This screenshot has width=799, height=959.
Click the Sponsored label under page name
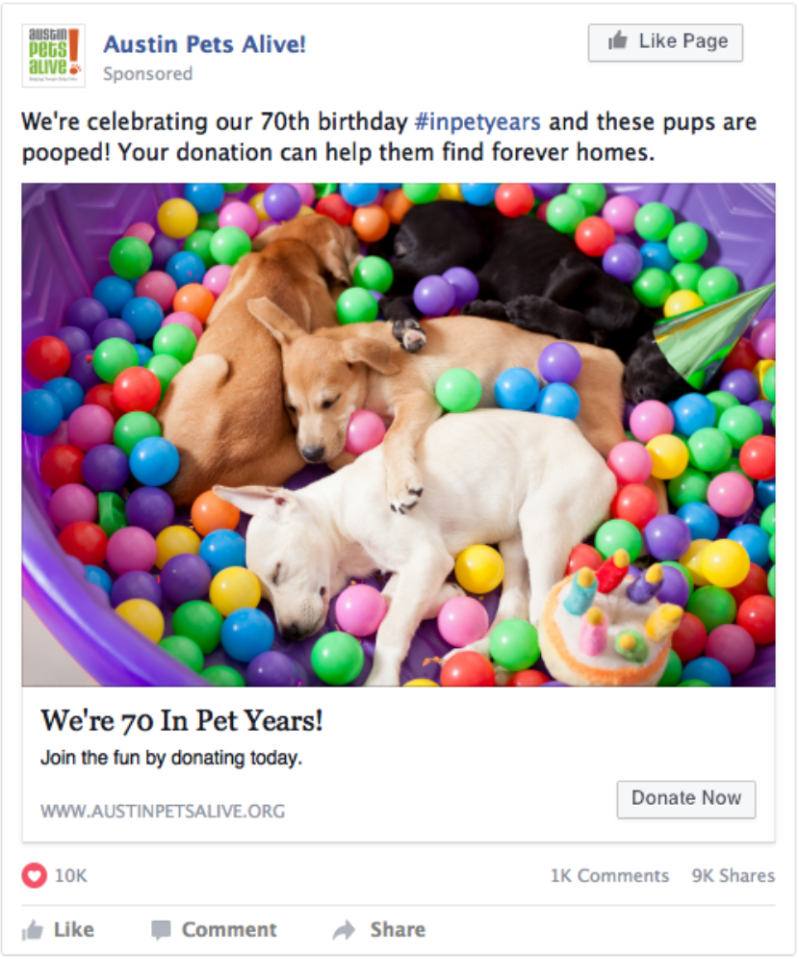tap(148, 74)
